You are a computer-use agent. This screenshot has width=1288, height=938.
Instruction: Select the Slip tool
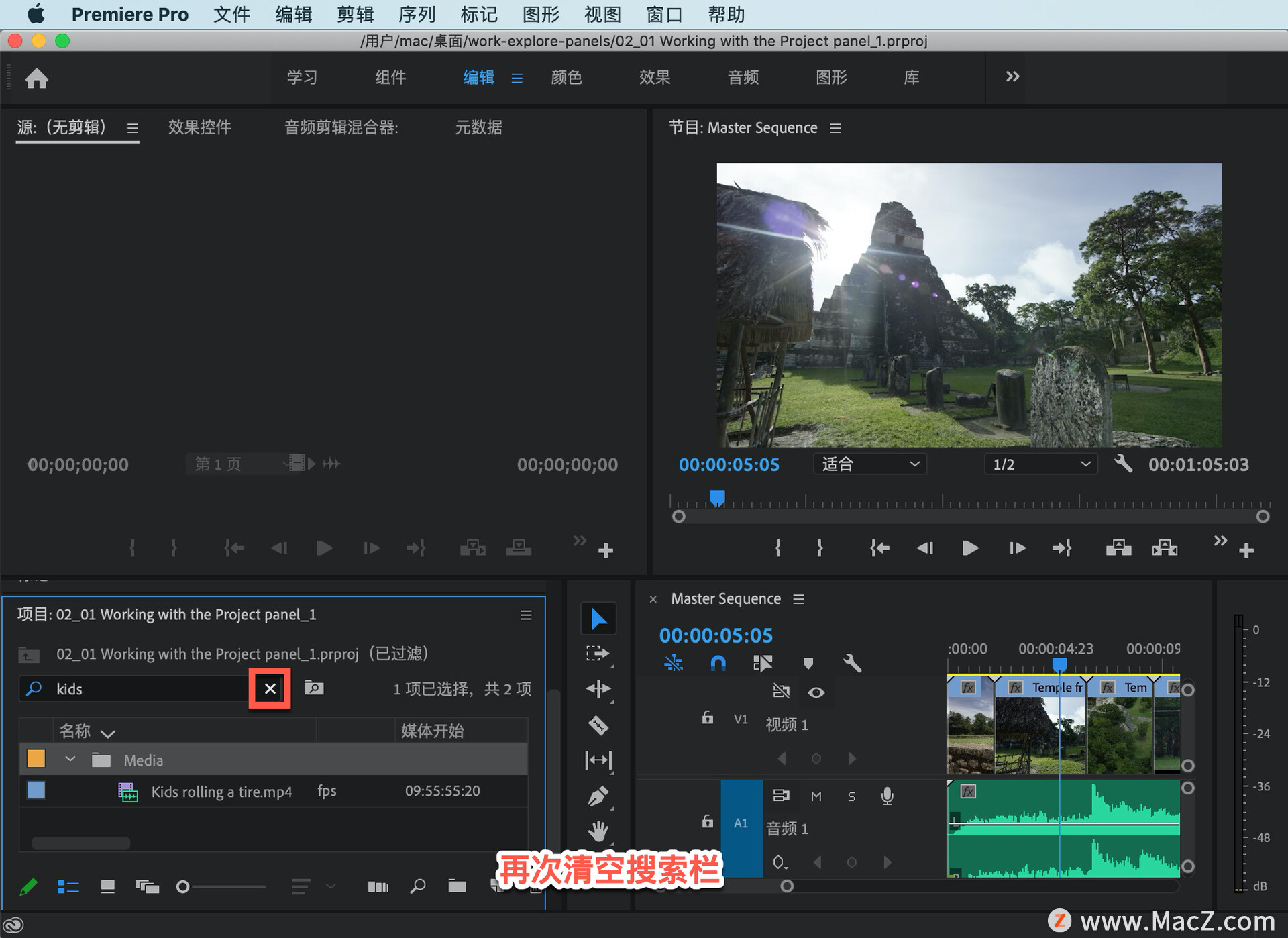[x=598, y=760]
